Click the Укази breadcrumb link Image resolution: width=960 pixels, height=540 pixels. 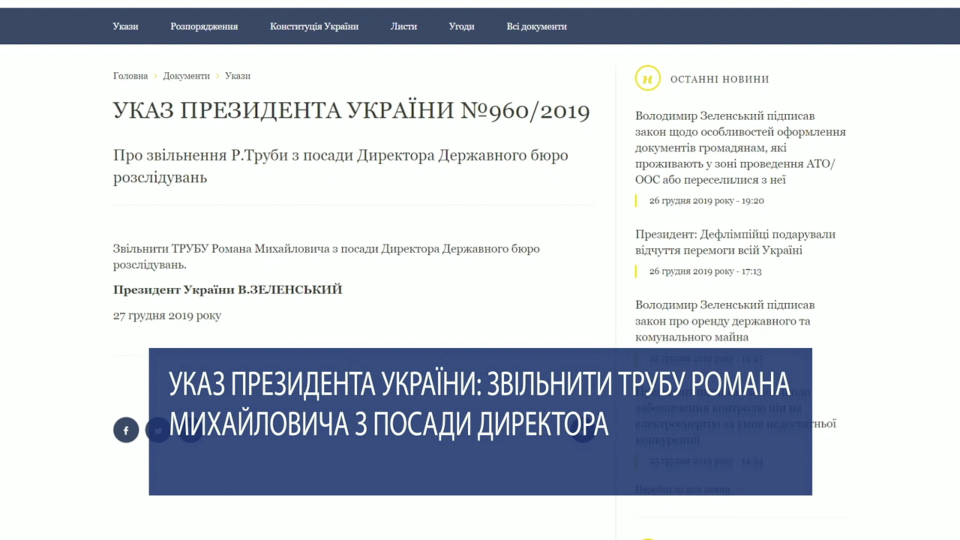click(x=238, y=76)
